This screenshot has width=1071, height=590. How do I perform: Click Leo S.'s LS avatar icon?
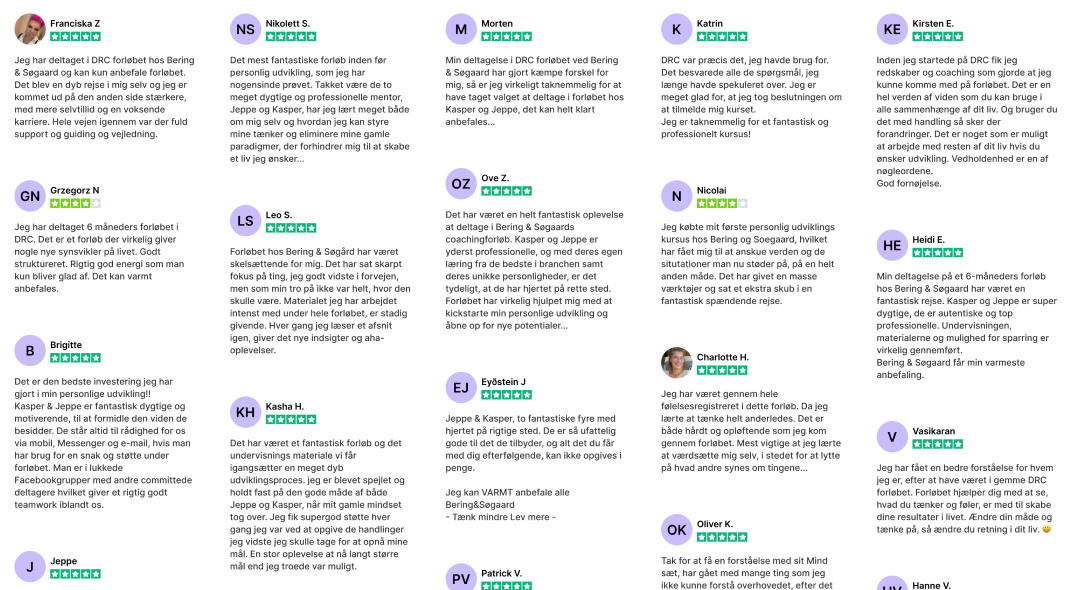246,221
